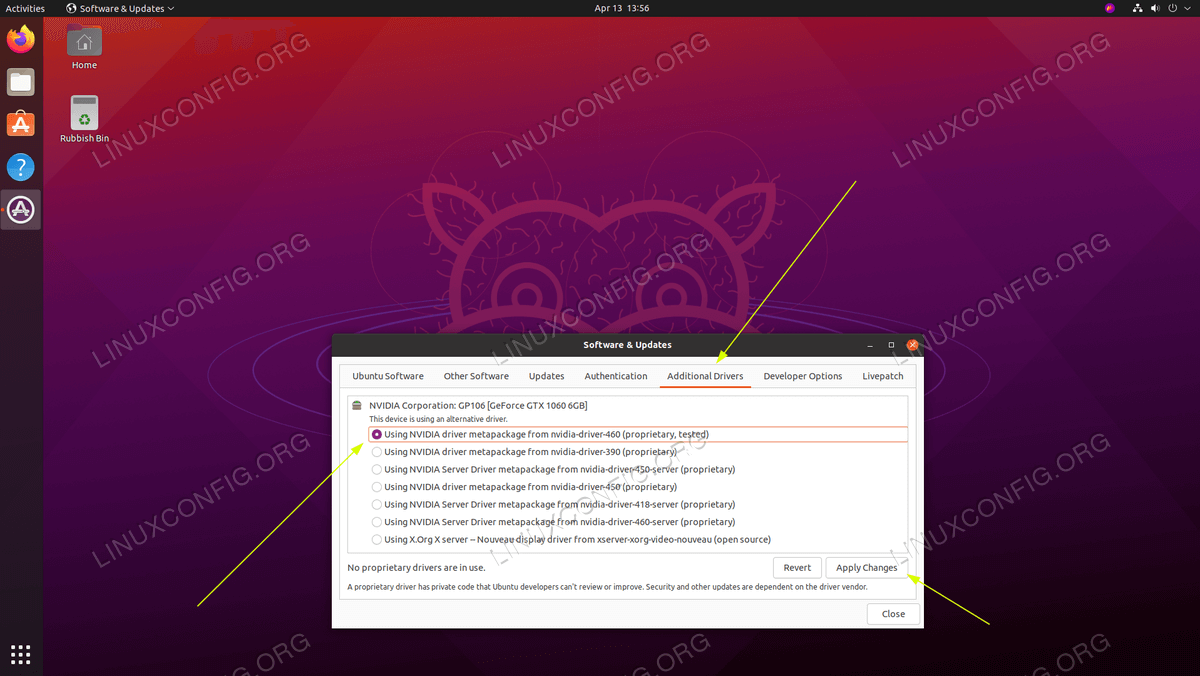Select the Additional Drivers tab
This screenshot has width=1200, height=676.
pos(705,376)
